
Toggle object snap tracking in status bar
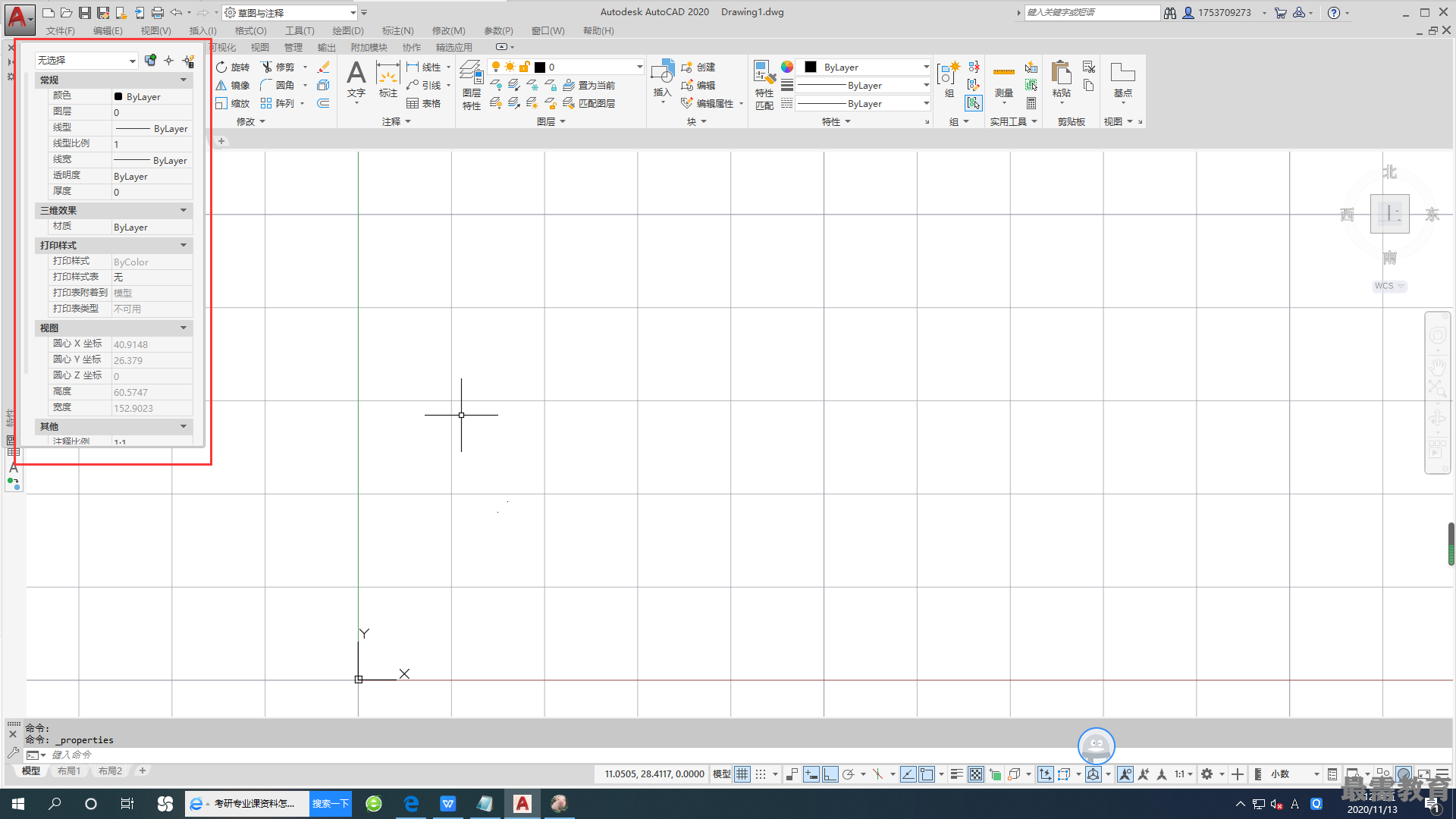coord(908,774)
